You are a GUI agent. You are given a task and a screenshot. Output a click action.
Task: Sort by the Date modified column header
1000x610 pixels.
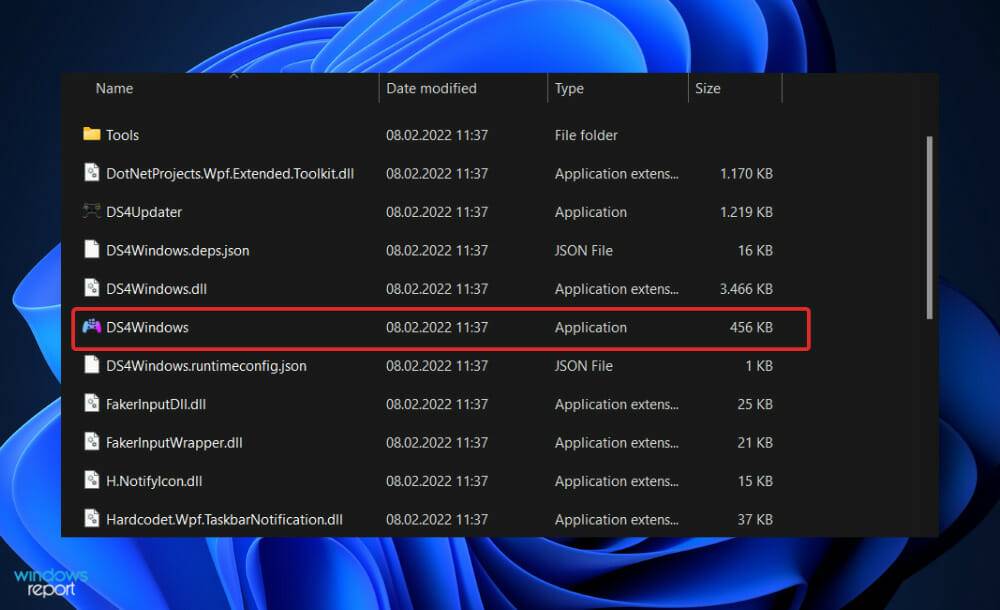pos(431,89)
